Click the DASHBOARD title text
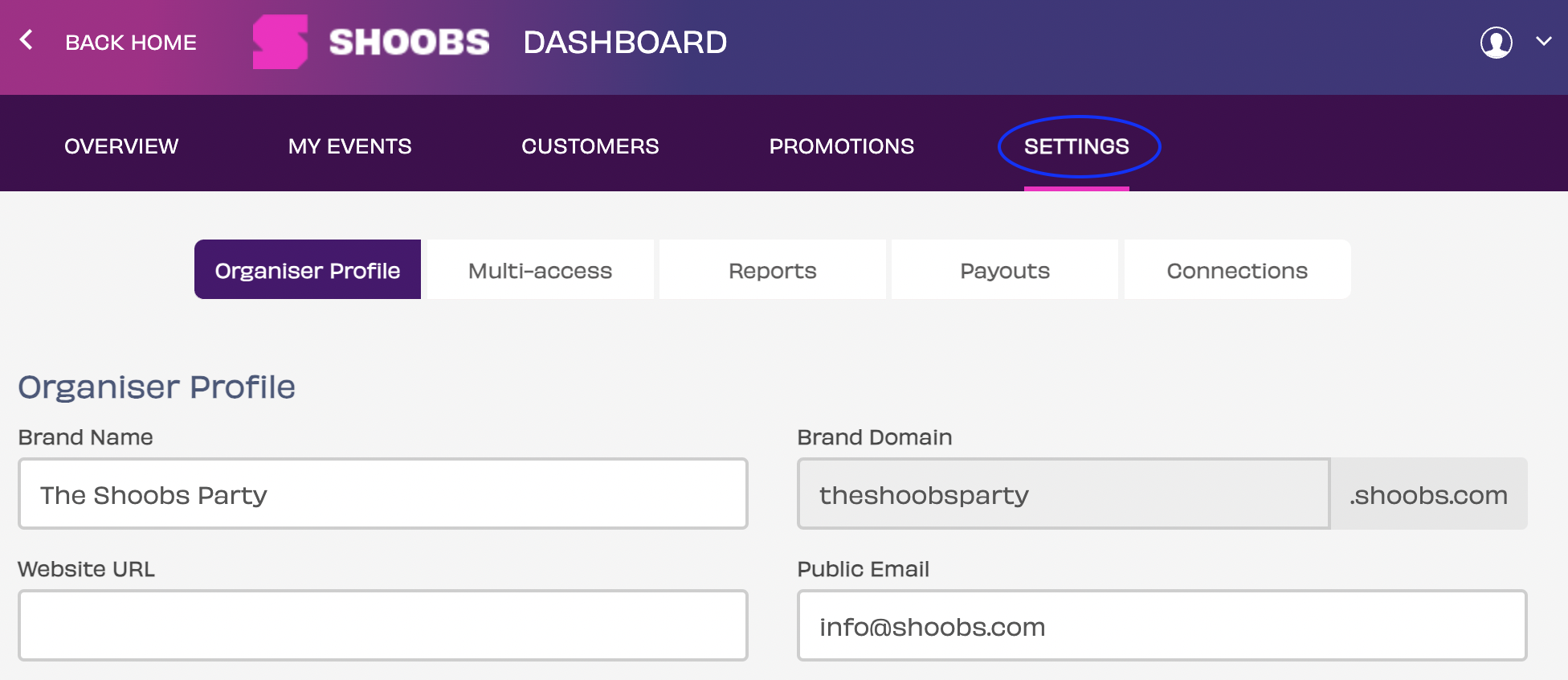The width and height of the screenshot is (1568, 680). click(x=625, y=43)
